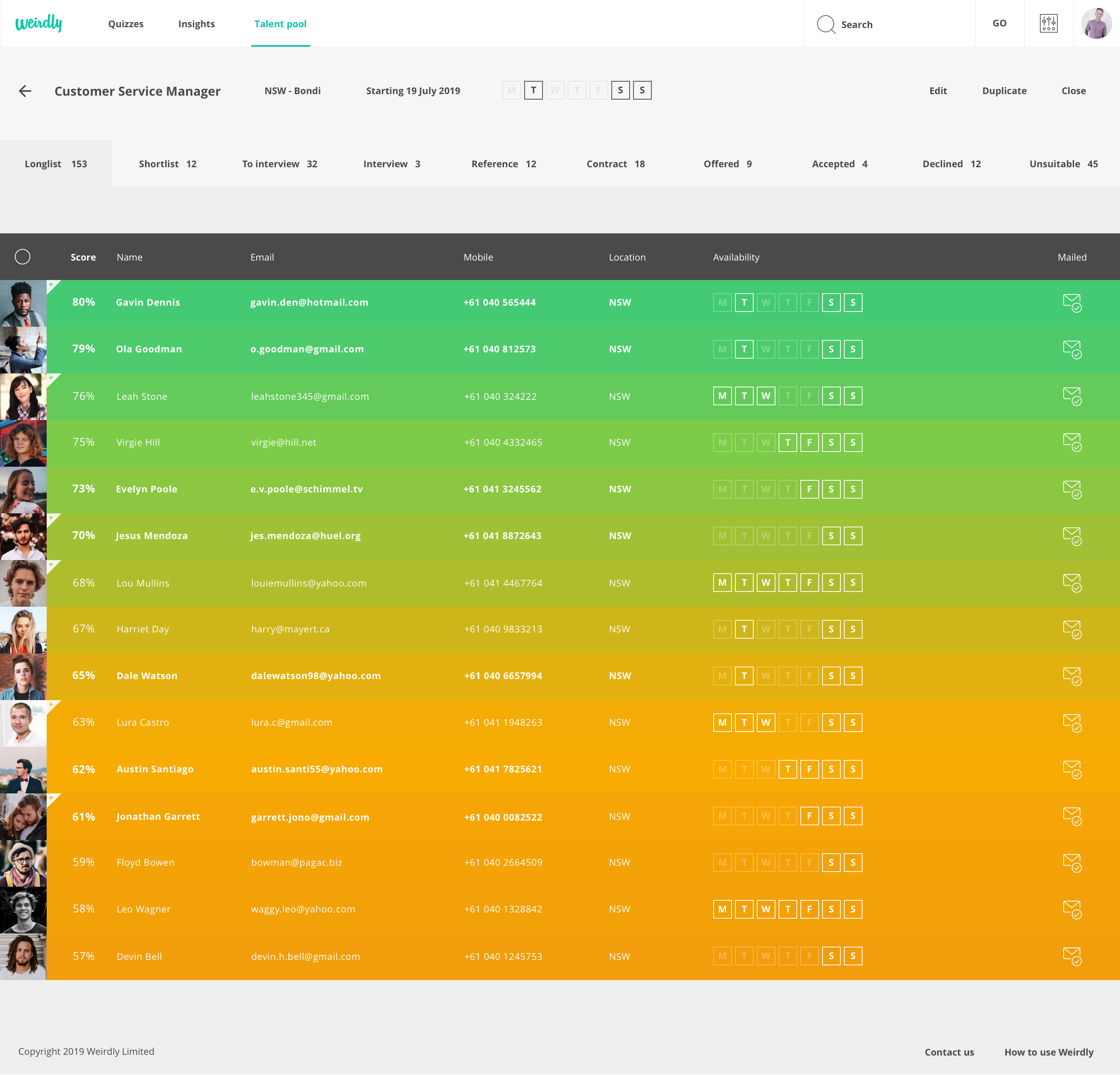Click the Duplicate button
Image resolution: width=1120 pixels, height=1075 pixels.
[1004, 91]
